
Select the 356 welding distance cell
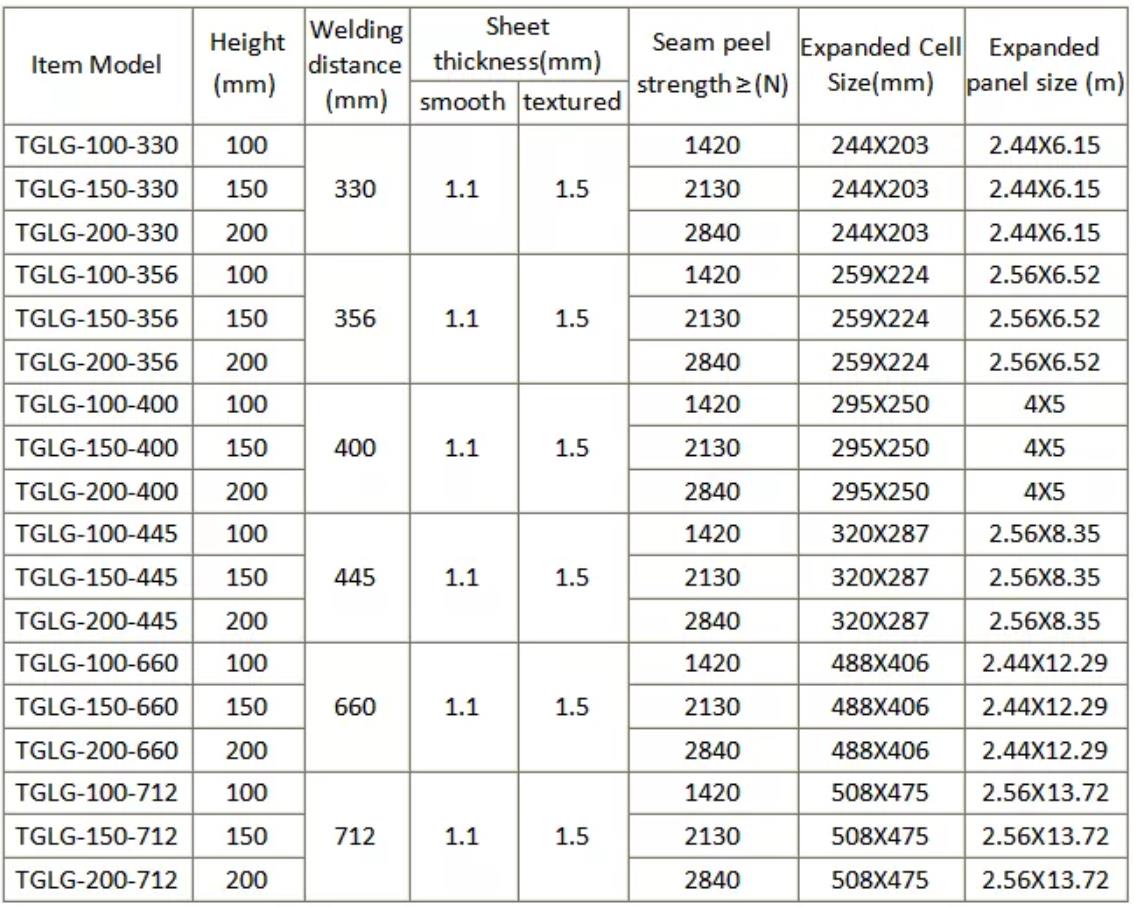(357, 319)
